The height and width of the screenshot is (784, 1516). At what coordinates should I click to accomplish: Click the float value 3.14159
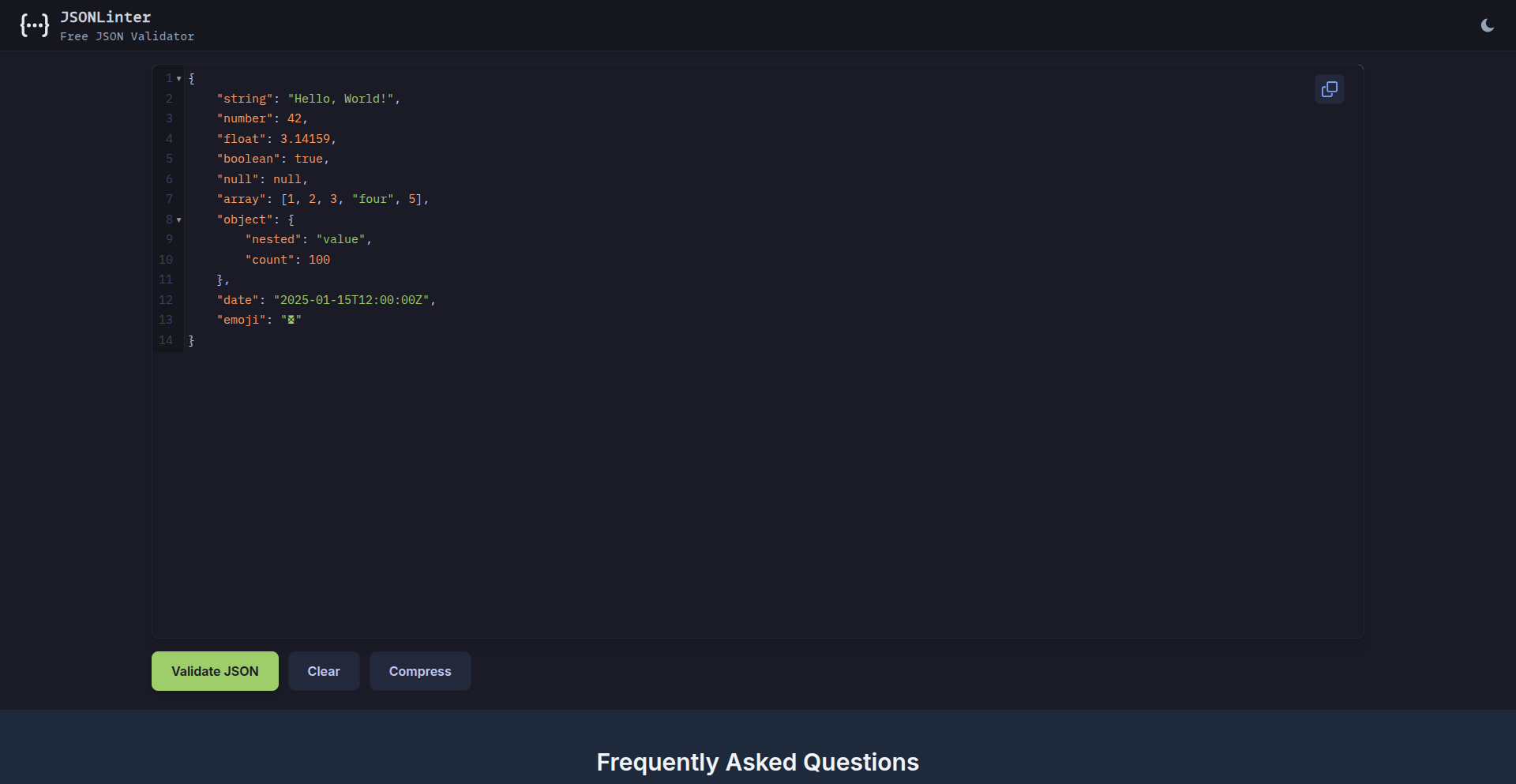pos(306,139)
